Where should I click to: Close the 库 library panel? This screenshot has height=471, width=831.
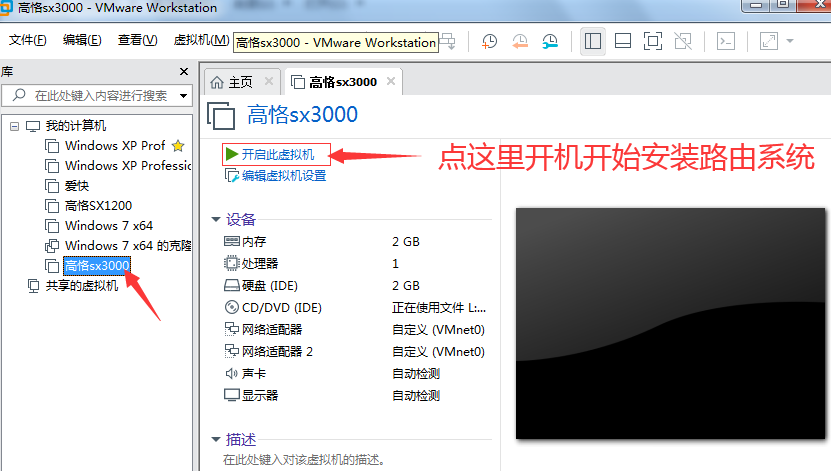(184, 72)
